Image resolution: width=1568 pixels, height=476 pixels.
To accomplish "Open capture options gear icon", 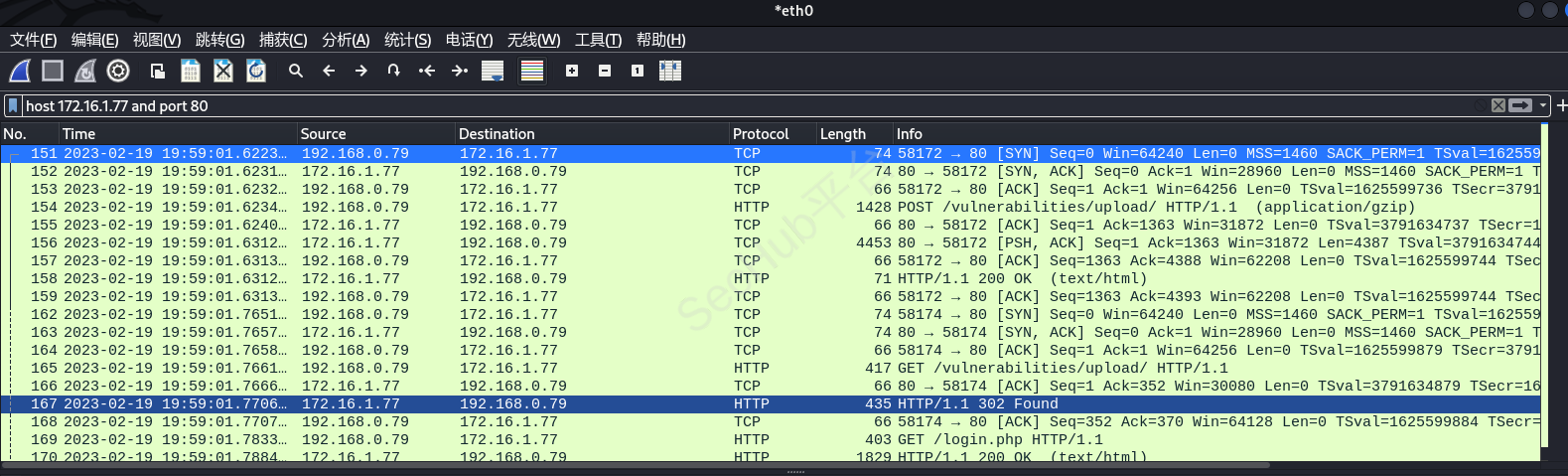I will [118, 71].
